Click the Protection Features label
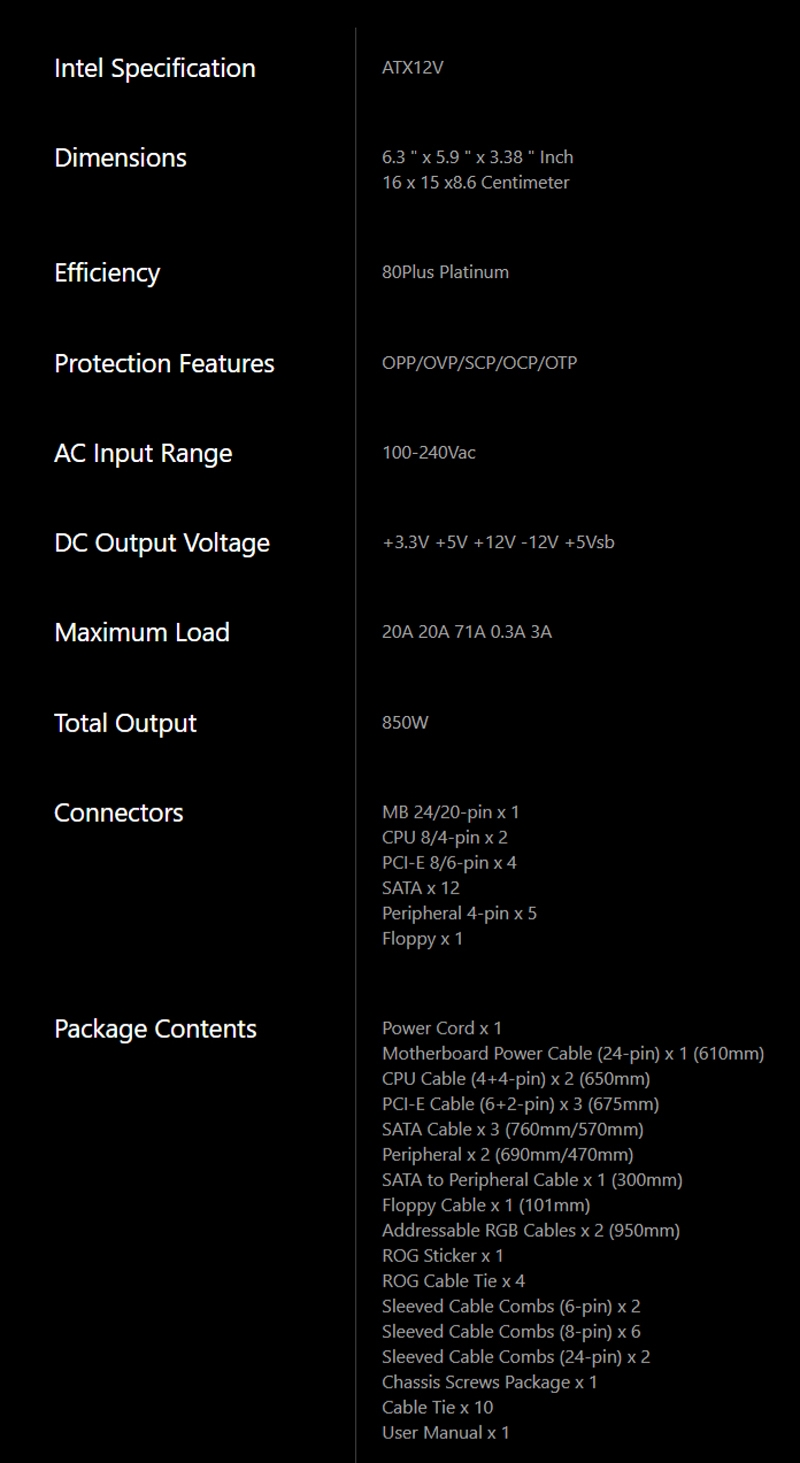The image size is (800, 1463). point(164,364)
